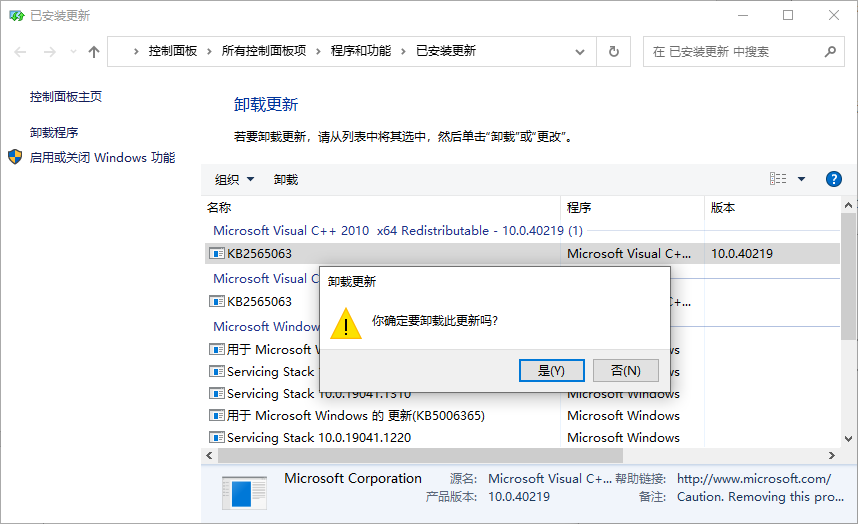Open the 组织 dropdown menu
The width and height of the screenshot is (858, 524).
coord(234,179)
